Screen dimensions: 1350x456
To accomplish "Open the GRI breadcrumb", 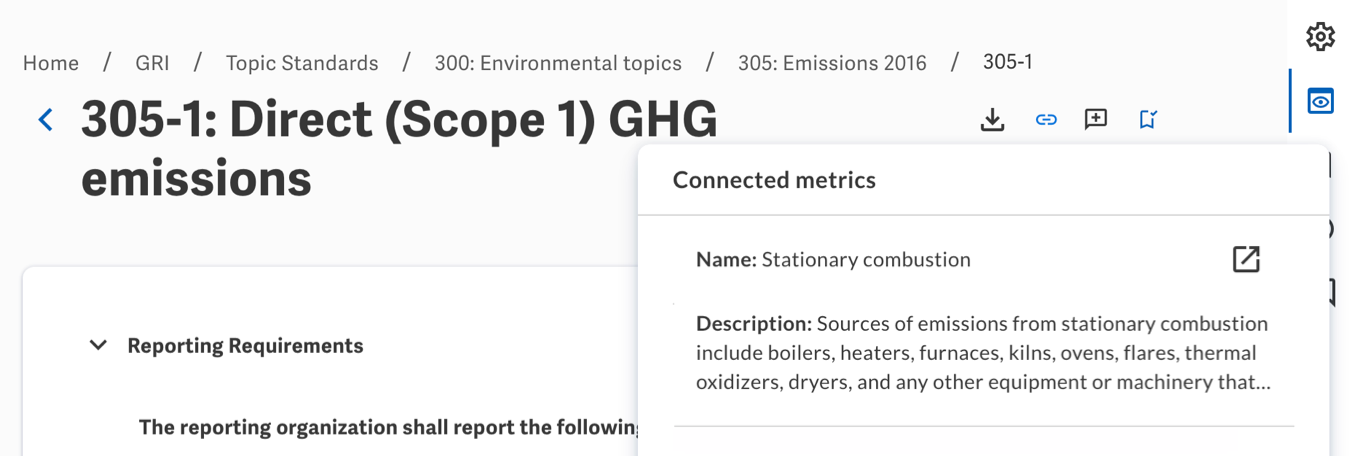I will coord(152,63).
